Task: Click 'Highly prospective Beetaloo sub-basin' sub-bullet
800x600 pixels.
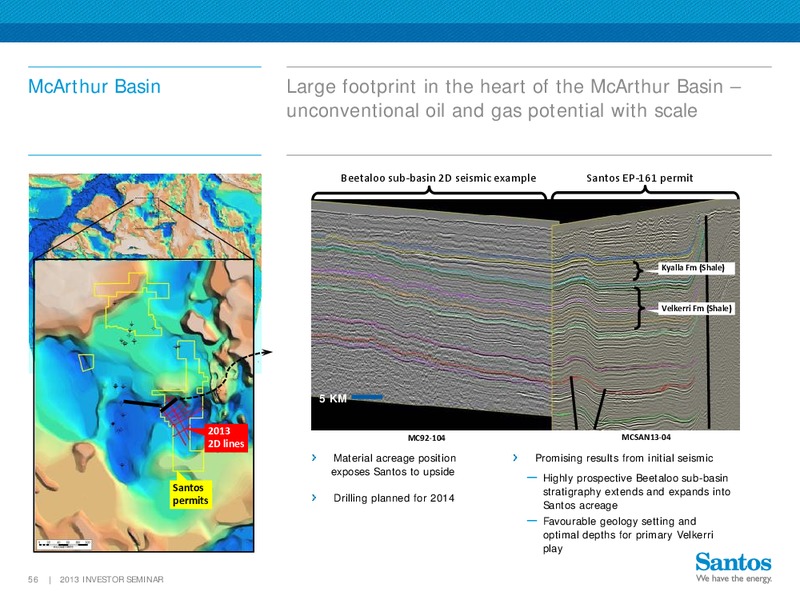Action: click(636, 492)
